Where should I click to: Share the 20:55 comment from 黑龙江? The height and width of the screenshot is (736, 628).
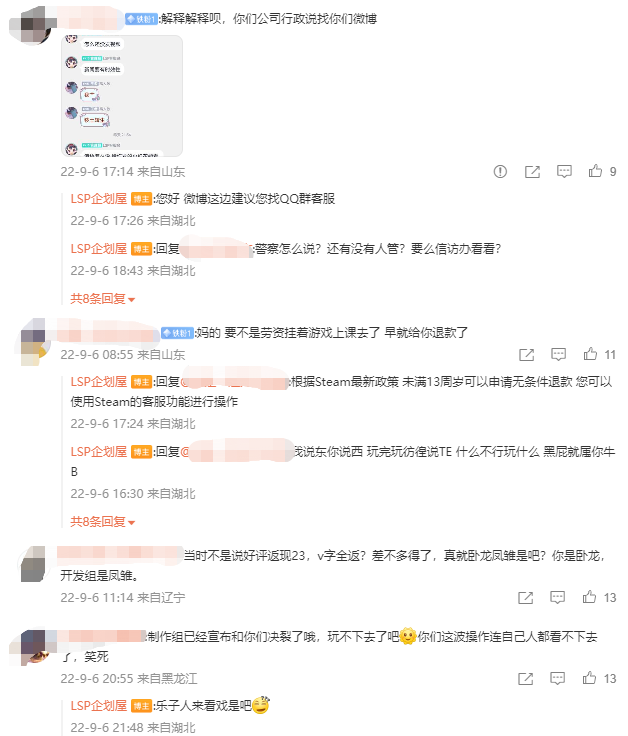525,679
